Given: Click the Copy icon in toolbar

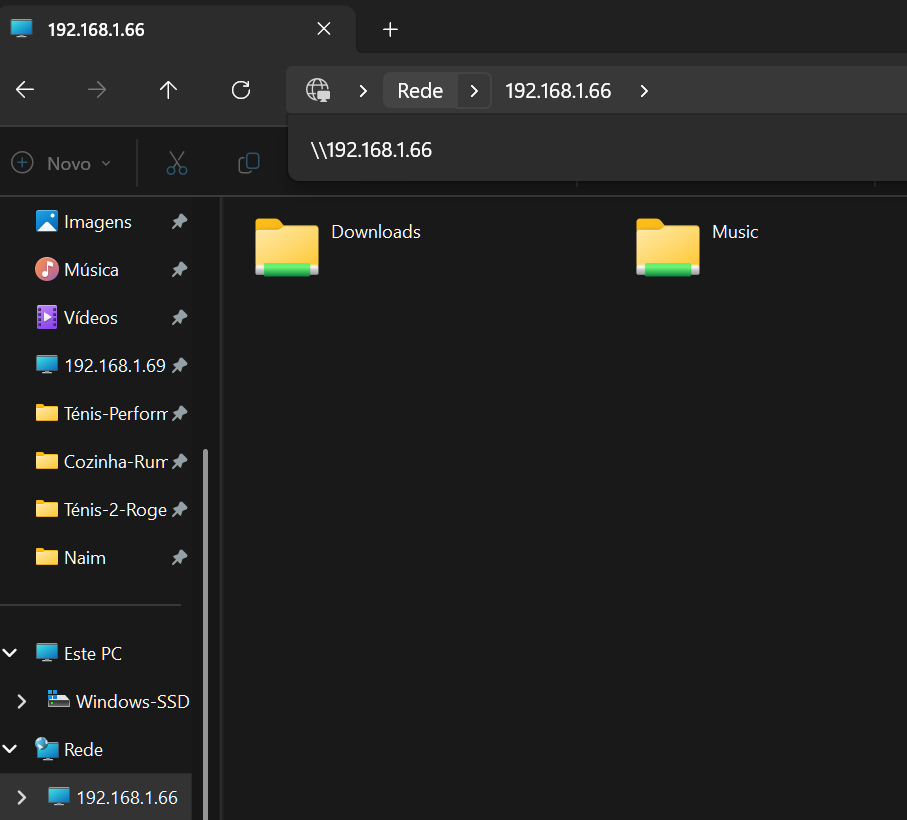Looking at the screenshot, I should click(x=248, y=163).
